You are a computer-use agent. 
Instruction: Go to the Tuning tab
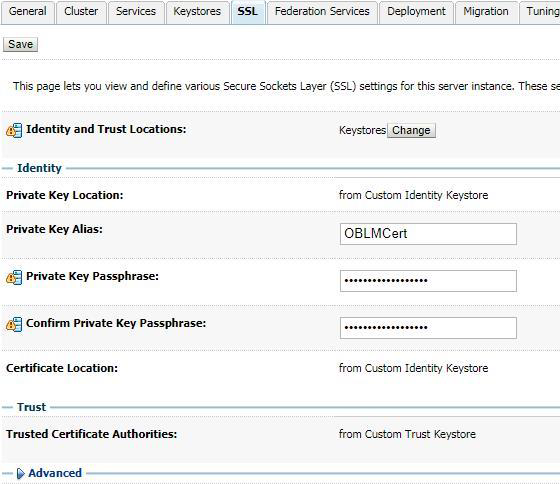[541, 12]
